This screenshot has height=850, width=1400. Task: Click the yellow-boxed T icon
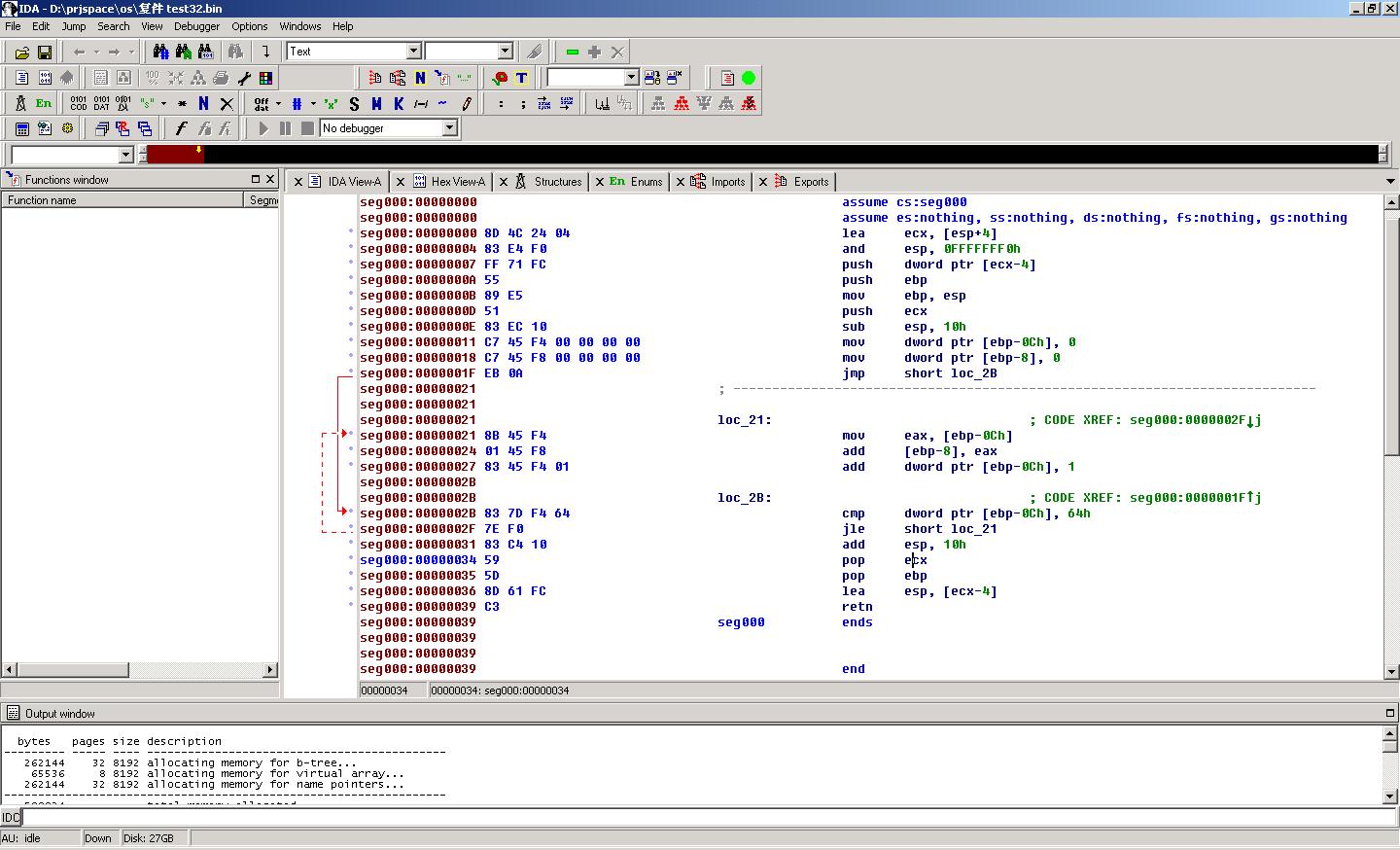521,78
